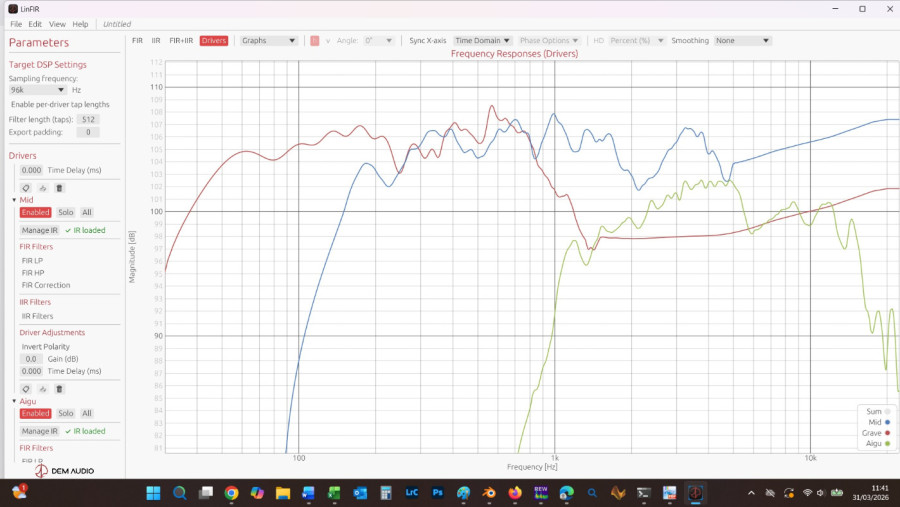Open the Sampling frequency 96k dropdown
This screenshot has width=900, height=507.
pos(37,90)
